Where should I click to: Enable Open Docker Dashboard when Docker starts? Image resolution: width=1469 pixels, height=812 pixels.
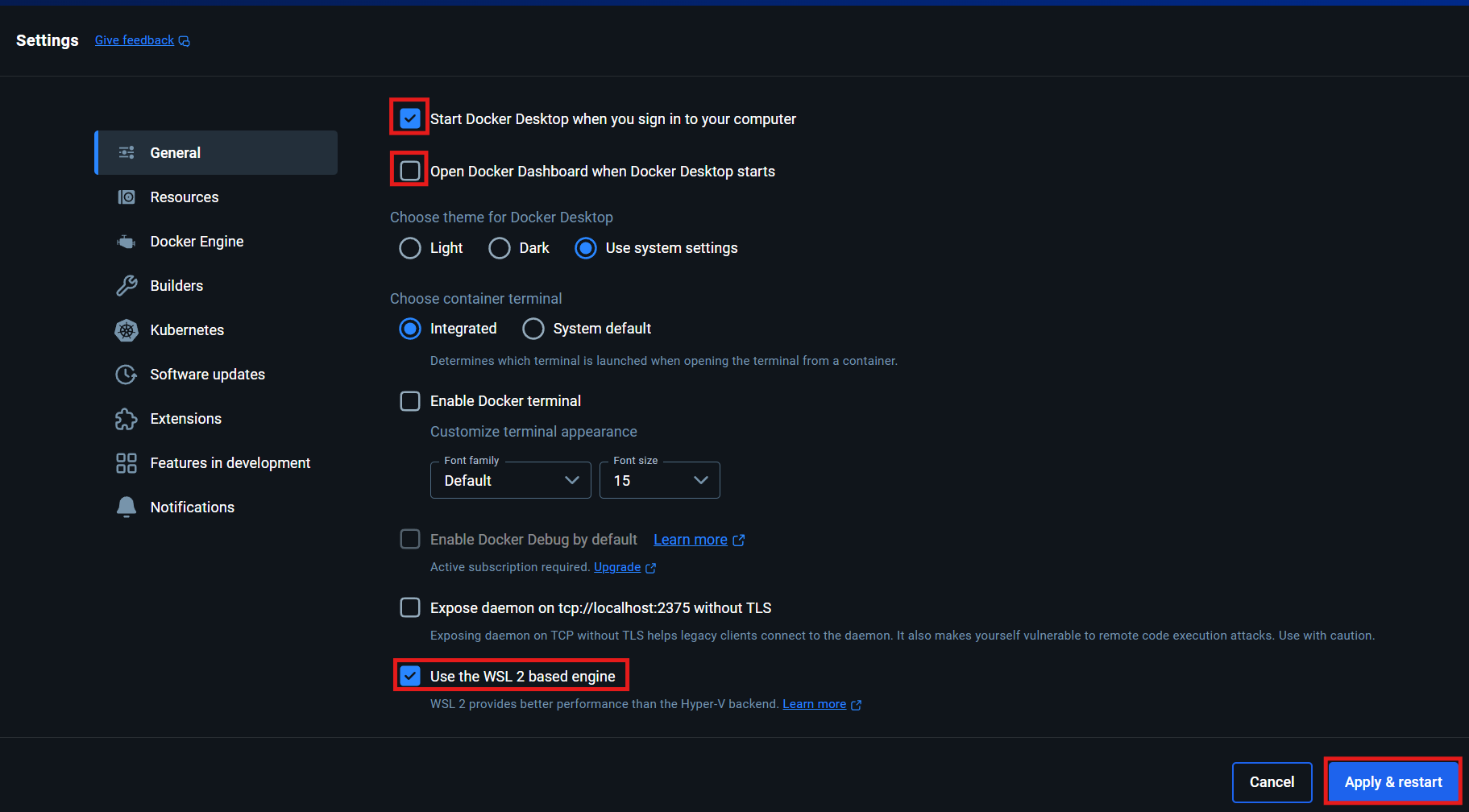point(410,171)
